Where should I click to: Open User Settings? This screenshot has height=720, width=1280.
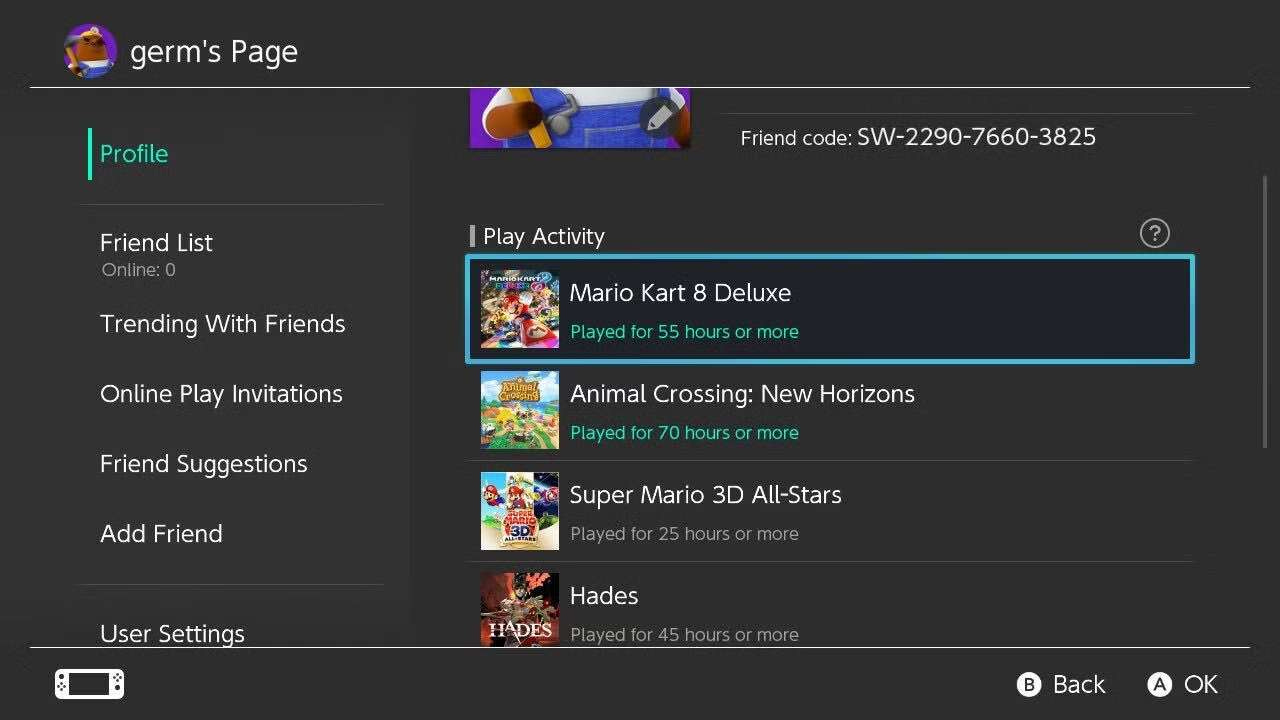click(172, 633)
